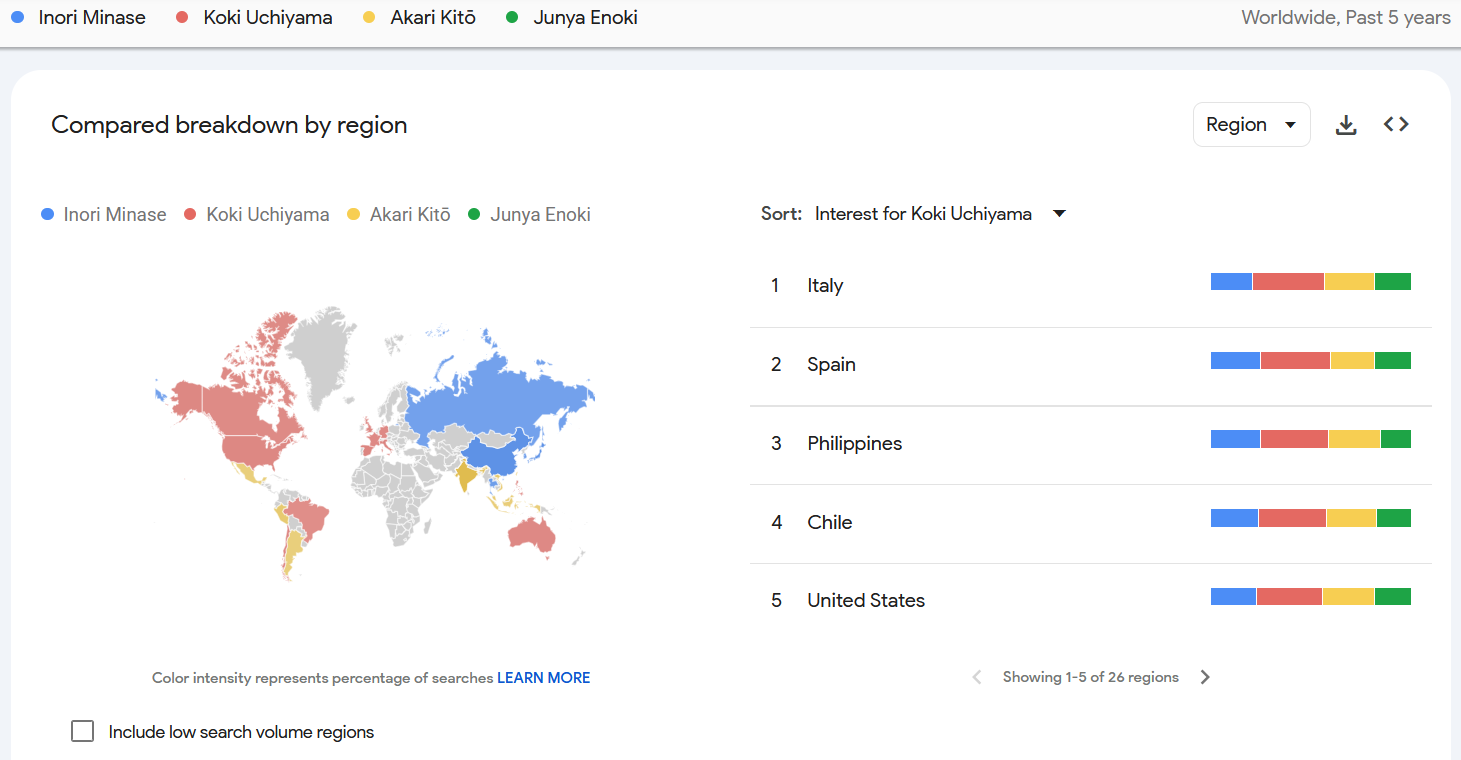
Task: Open LEARN MORE link
Action: [x=543, y=678]
